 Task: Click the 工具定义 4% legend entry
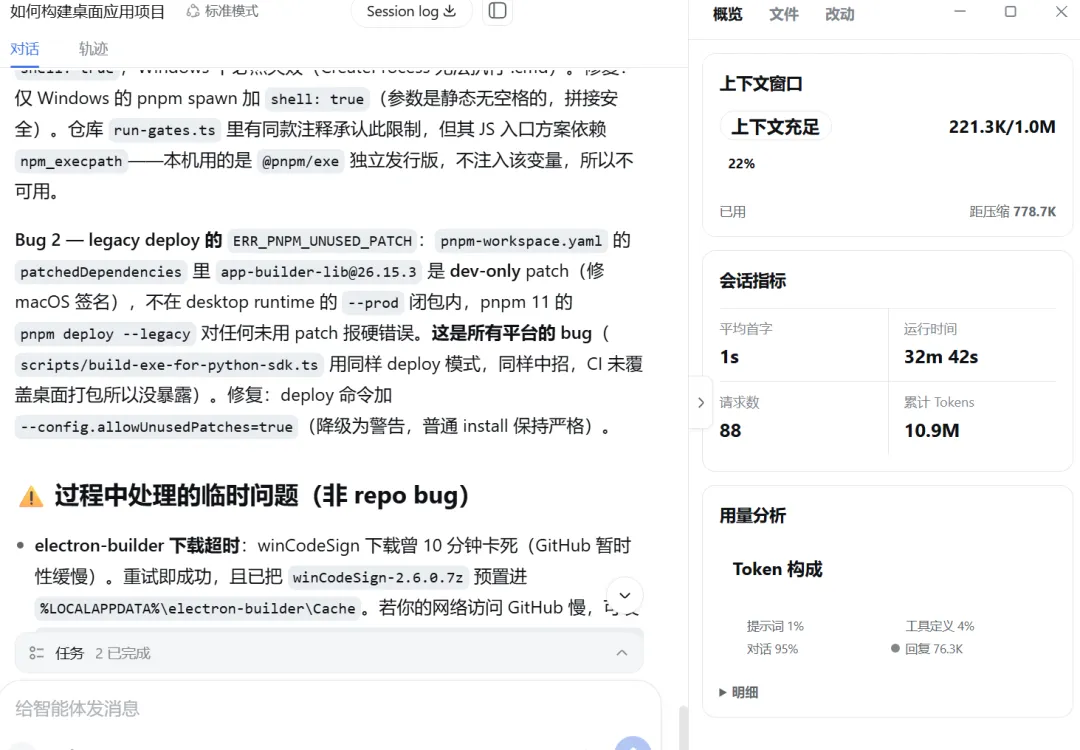pos(939,626)
